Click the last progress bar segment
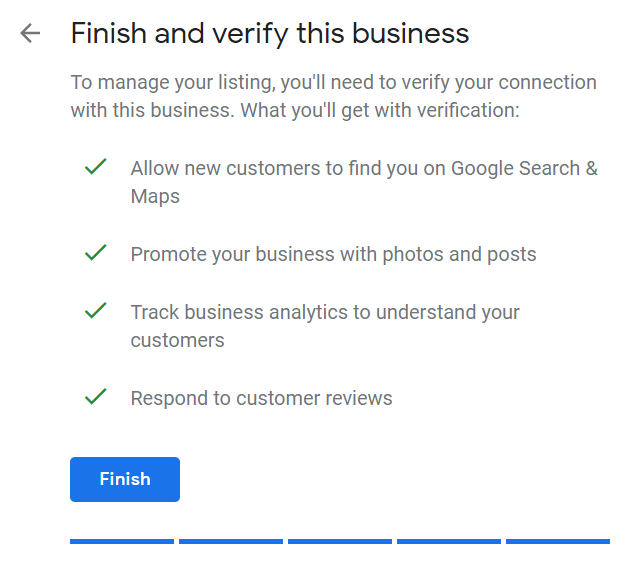This screenshot has width=631, height=567. click(557, 541)
